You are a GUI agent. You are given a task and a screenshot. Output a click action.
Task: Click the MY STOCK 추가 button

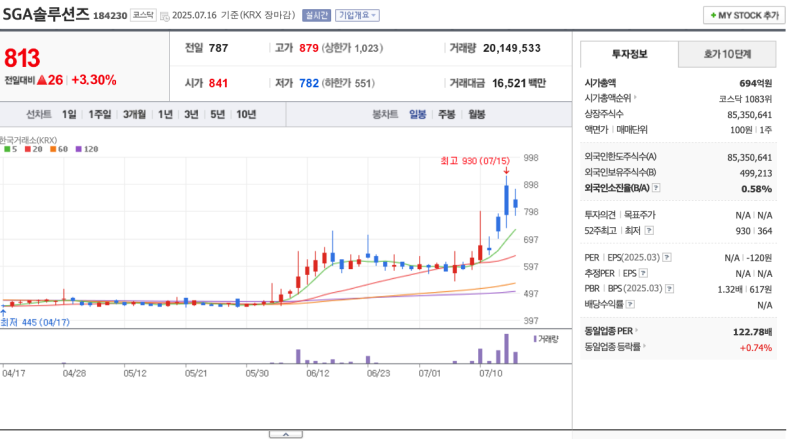(x=744, y=15)
